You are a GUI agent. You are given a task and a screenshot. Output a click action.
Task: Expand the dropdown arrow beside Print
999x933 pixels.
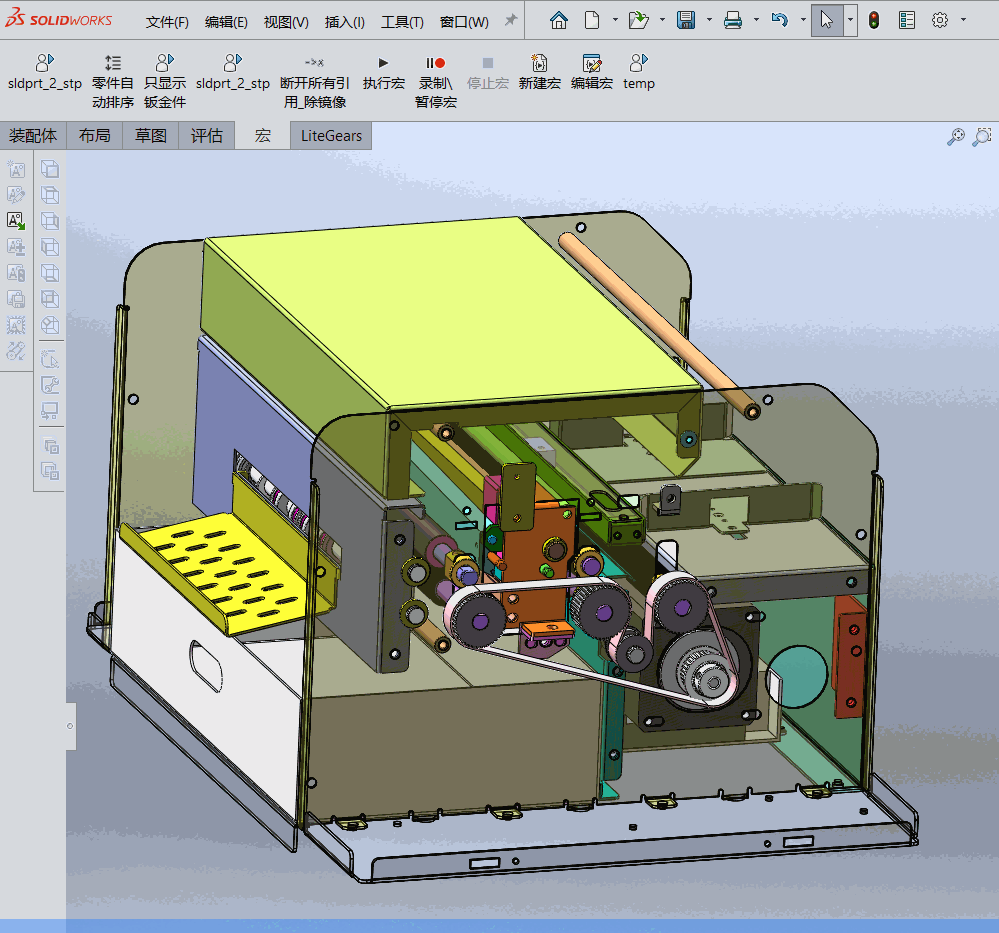pos(756,20)
